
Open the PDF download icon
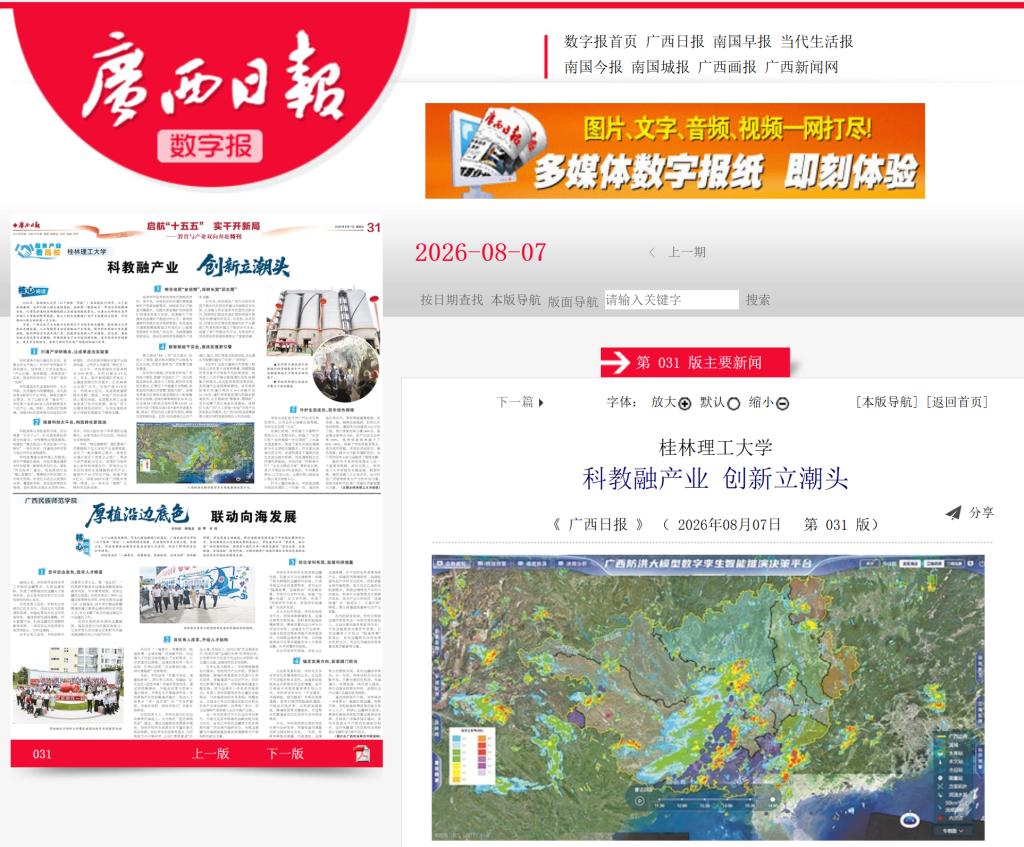[362, 754]
